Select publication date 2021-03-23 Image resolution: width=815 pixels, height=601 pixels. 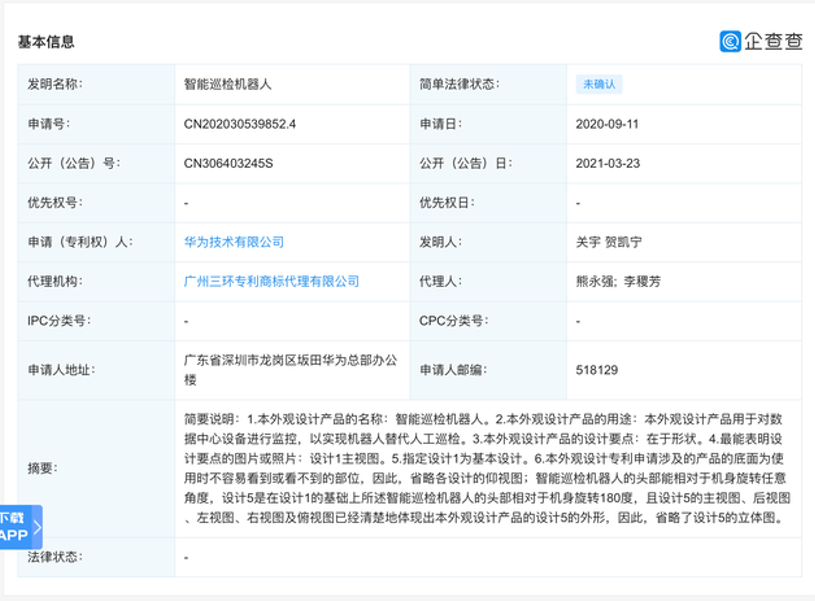(608, 163)
